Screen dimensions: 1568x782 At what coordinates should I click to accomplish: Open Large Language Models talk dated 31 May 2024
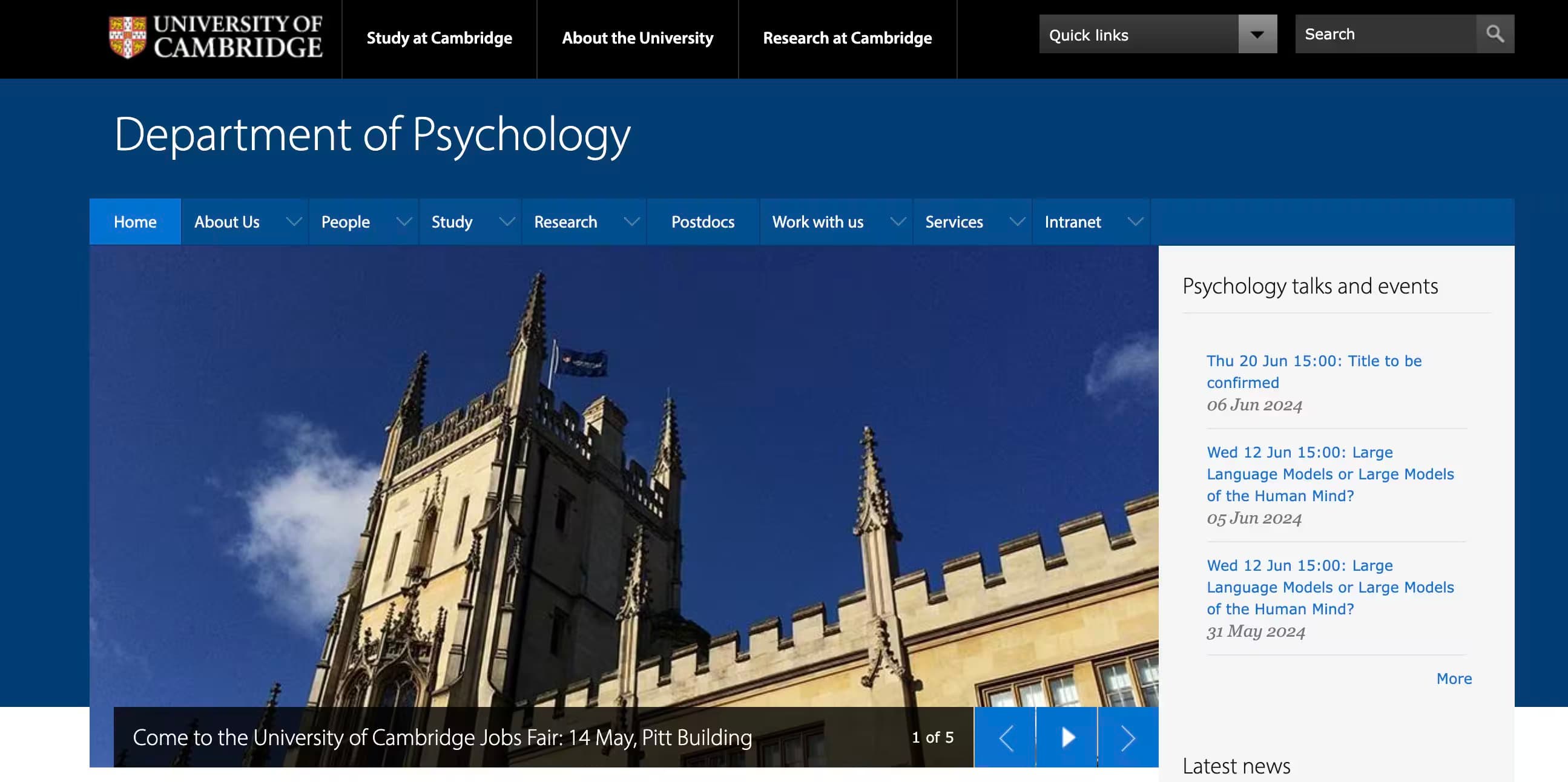pos(1330,587)
